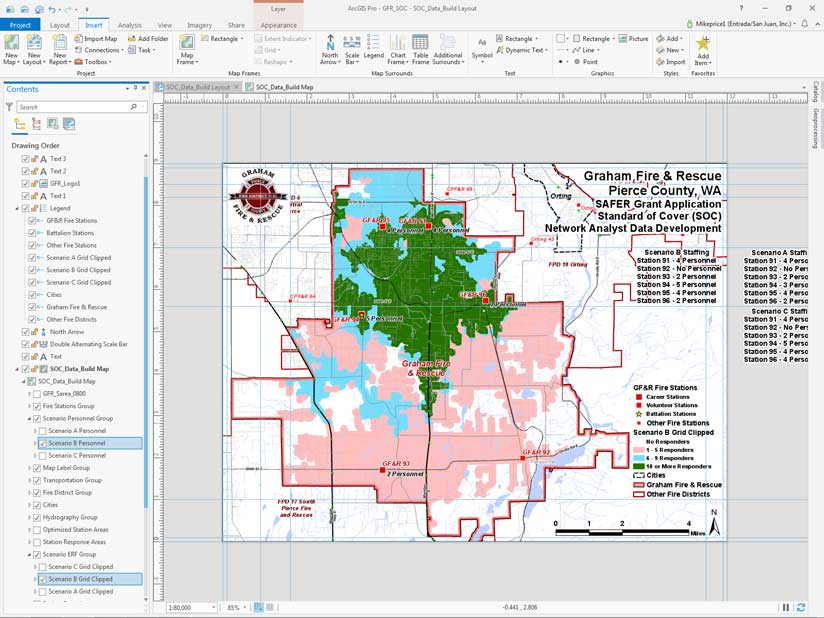
Task: Uncheck the Scenario B Personnel layer
Action: [43, 443]
